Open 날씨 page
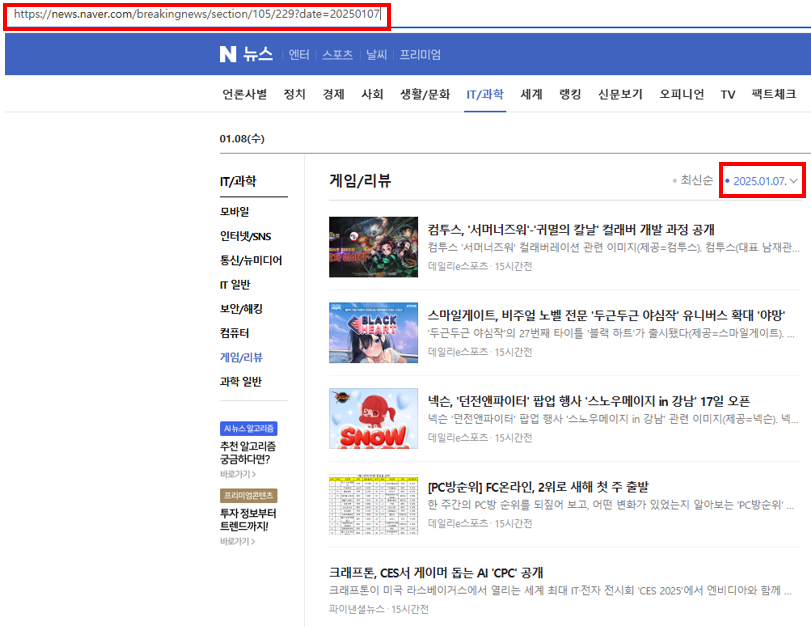The width and height of the screenshot is (811, 627). 376,55
